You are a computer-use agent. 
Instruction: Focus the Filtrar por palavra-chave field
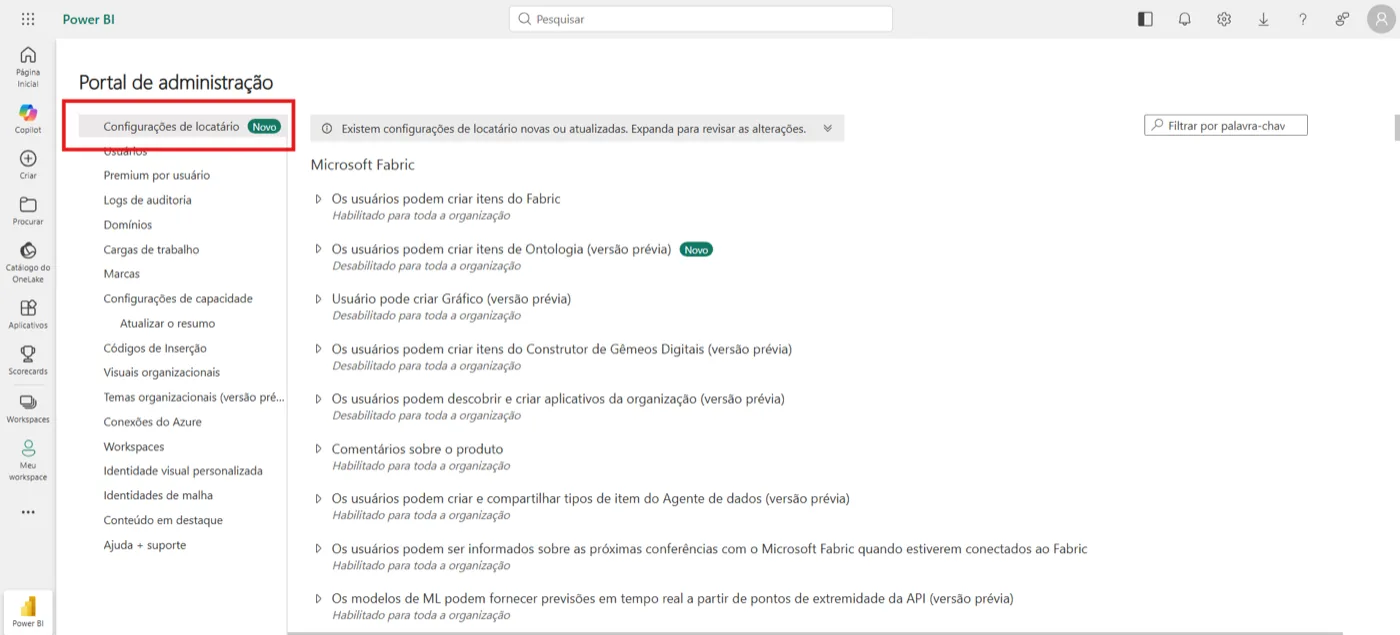point(1226,126)
